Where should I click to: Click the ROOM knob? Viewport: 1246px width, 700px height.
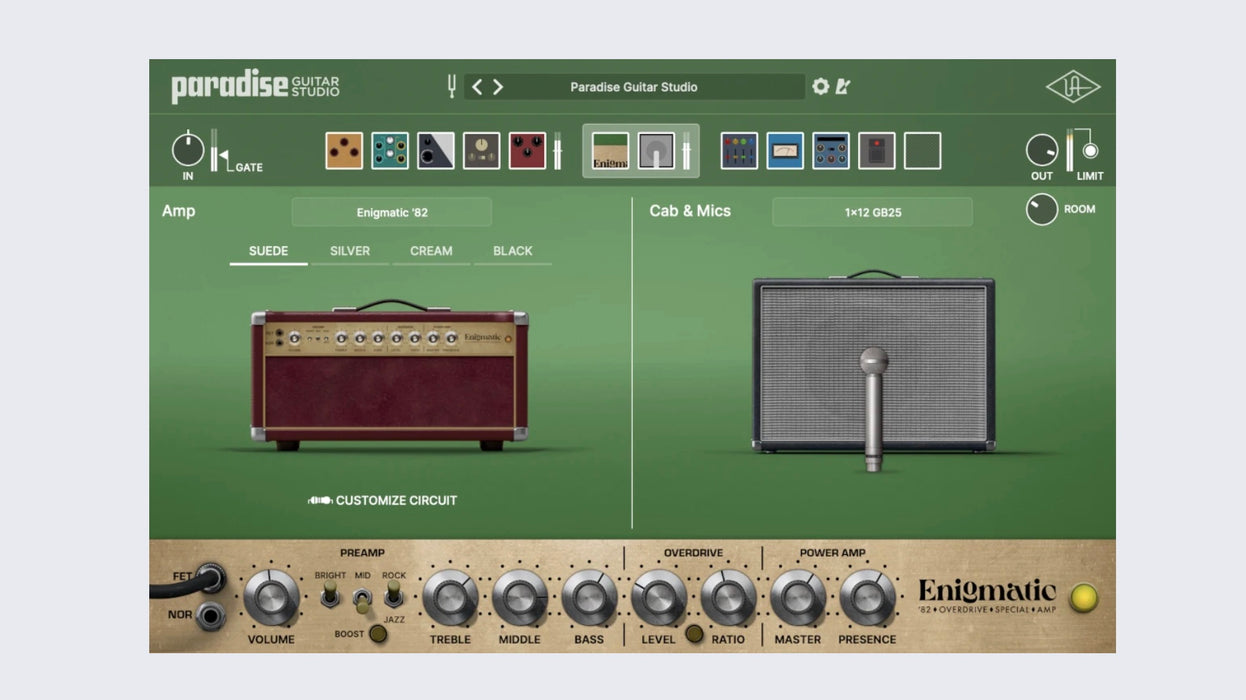click(x=1042, y=209)
